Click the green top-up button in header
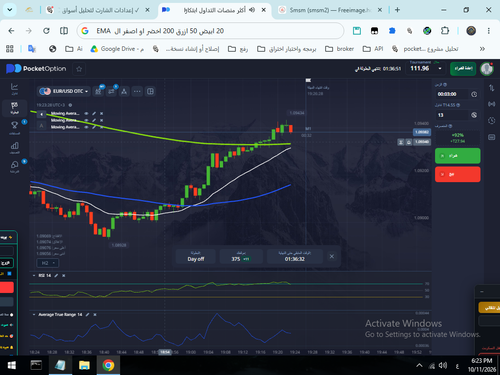Screen dimensions: 500x375 463,69
